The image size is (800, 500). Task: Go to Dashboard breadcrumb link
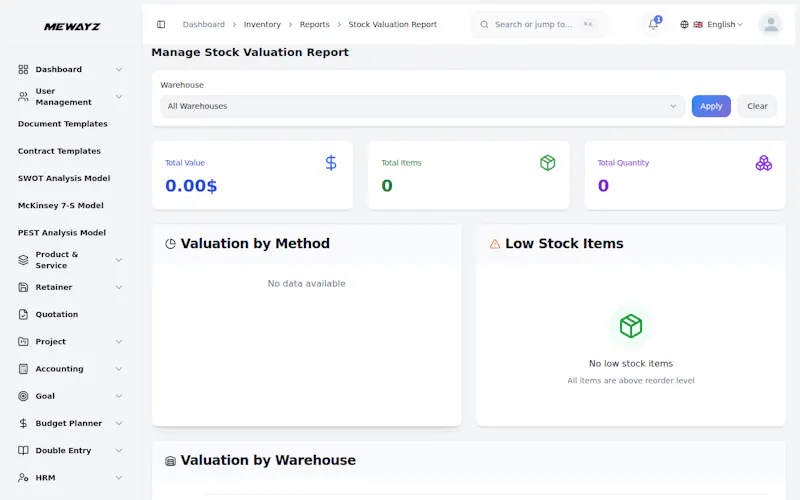[x=204, y=24]
